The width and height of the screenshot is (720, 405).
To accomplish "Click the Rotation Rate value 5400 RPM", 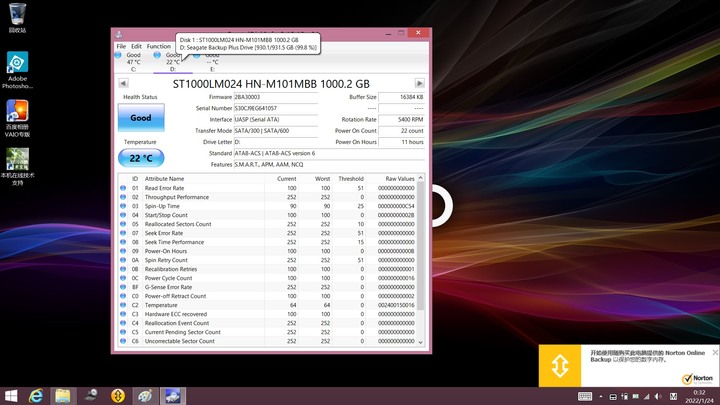I will [x=401, y=119].
